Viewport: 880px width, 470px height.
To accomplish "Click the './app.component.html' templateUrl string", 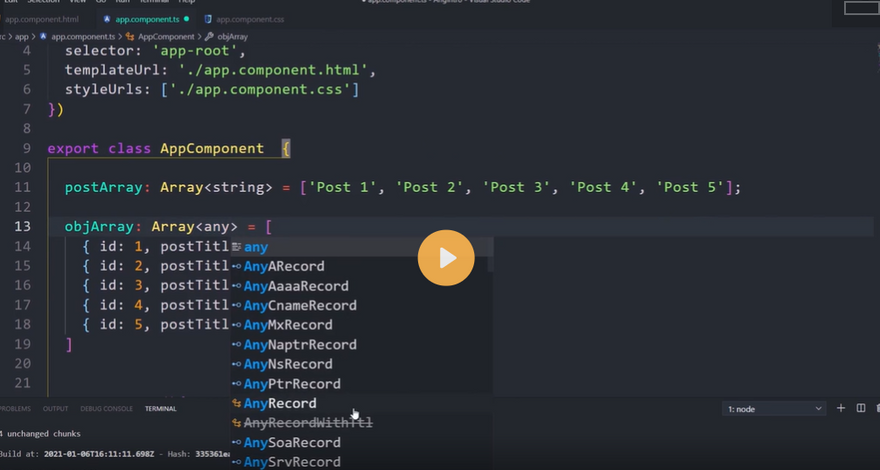I will coord(273,71).
